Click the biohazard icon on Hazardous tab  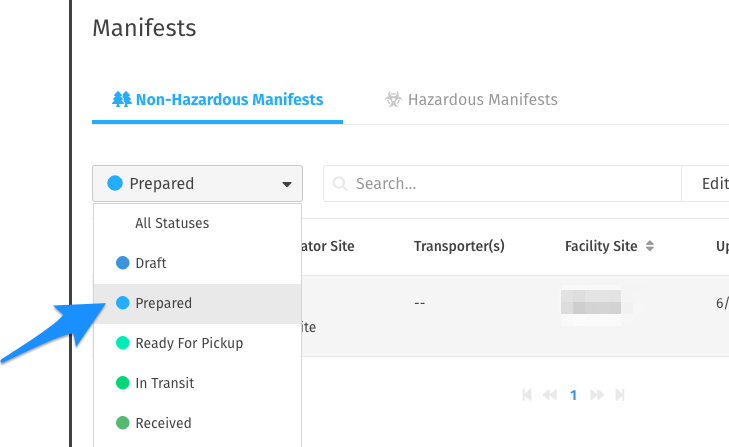[393, 100]
